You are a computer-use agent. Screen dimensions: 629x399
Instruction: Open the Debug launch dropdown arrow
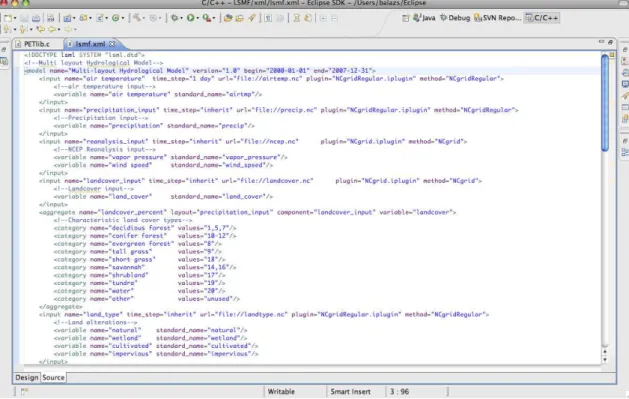[x=181, y=18]
